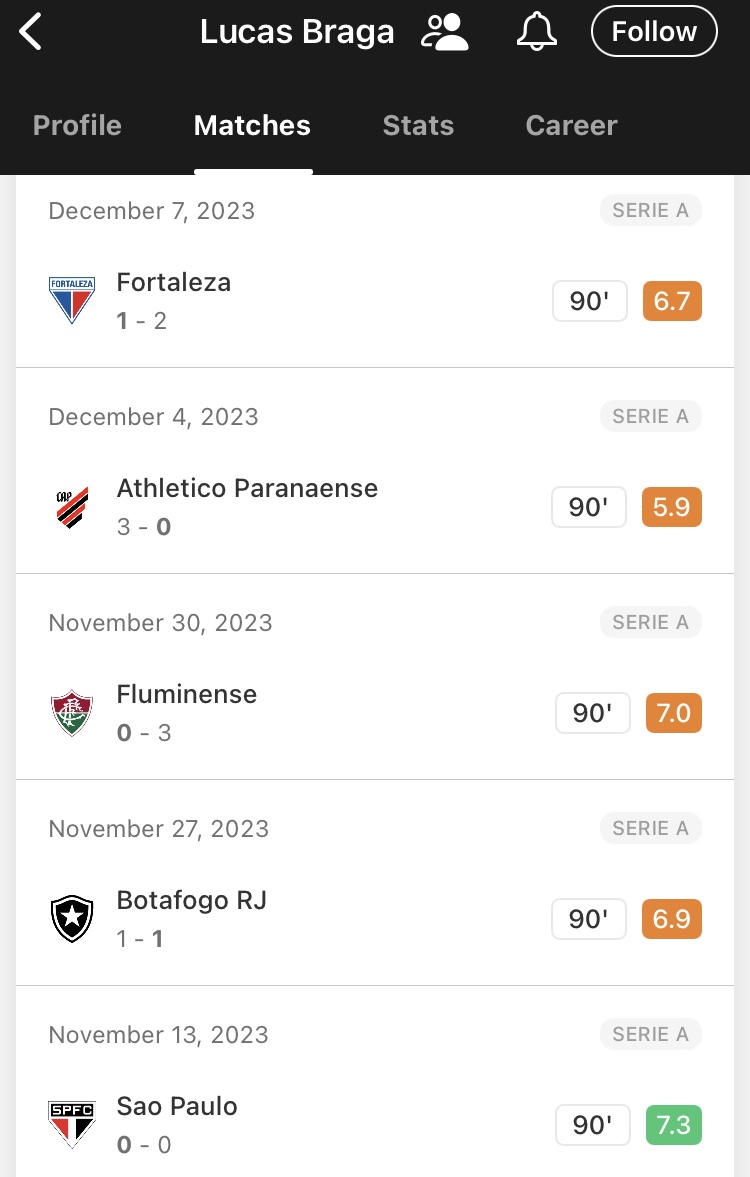
Task: Tap the SERIE A tag on December 7
Action: pyautogui.click(x=650, y=210)
